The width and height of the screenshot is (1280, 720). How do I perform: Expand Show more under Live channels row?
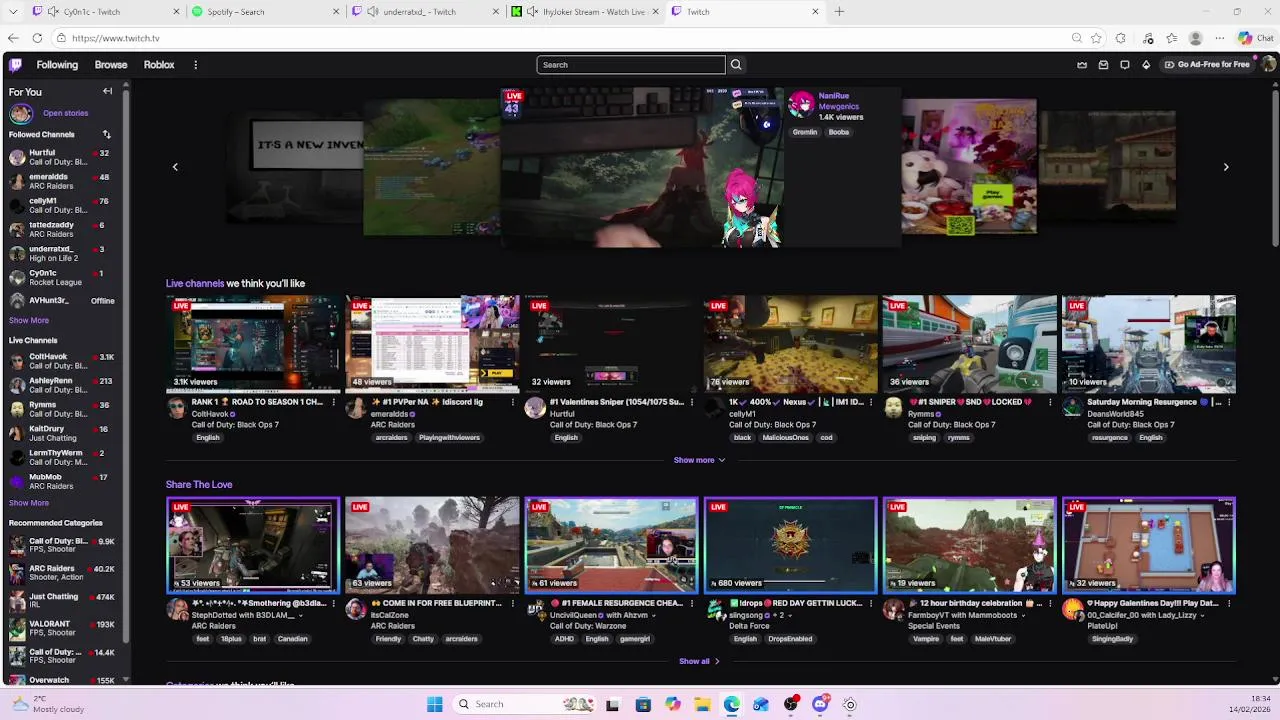click(x=699, y=460)
